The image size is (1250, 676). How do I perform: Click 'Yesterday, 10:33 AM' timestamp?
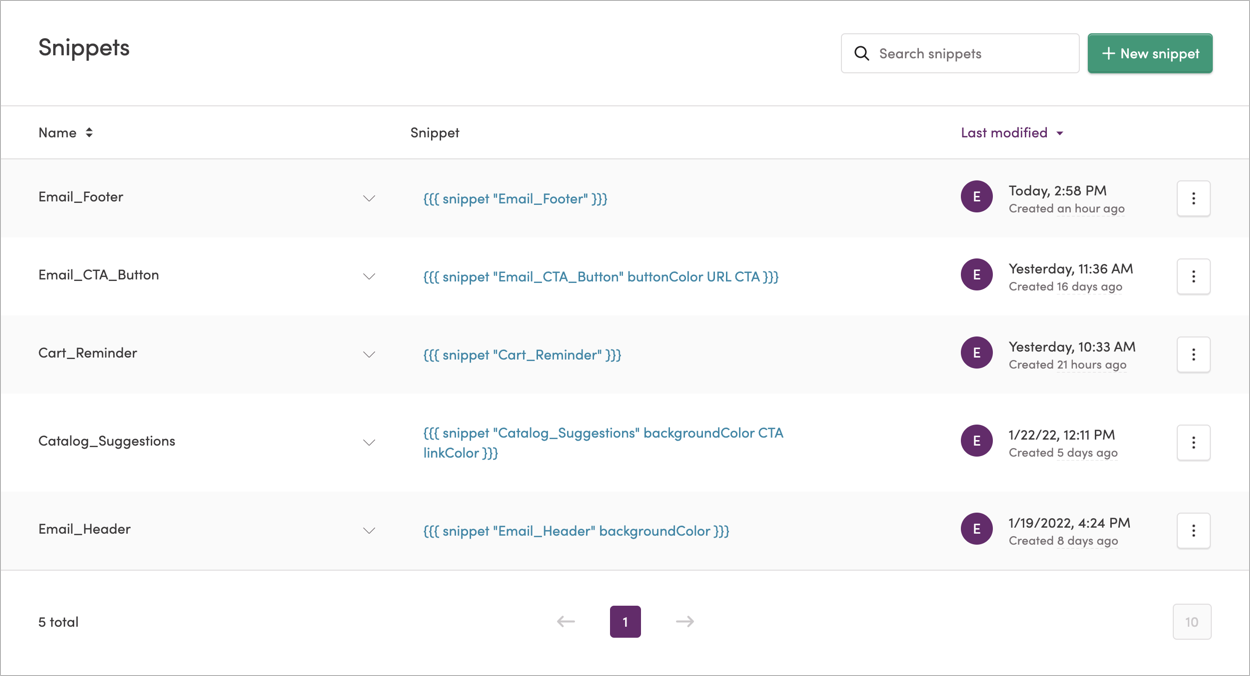[x=1072, y=346]
